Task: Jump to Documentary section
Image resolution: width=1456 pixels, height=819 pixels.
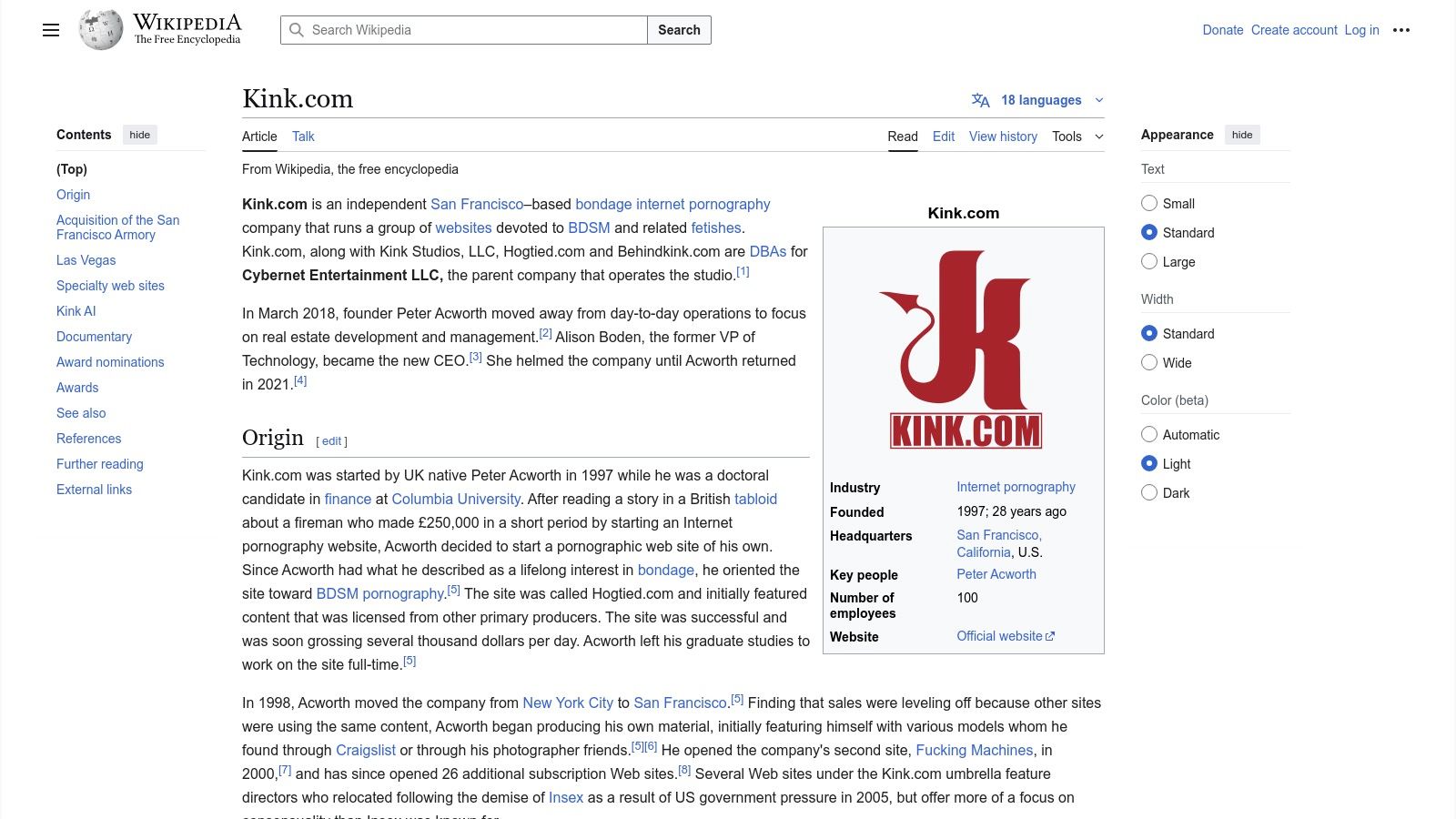Action: (x=94, y=337)
